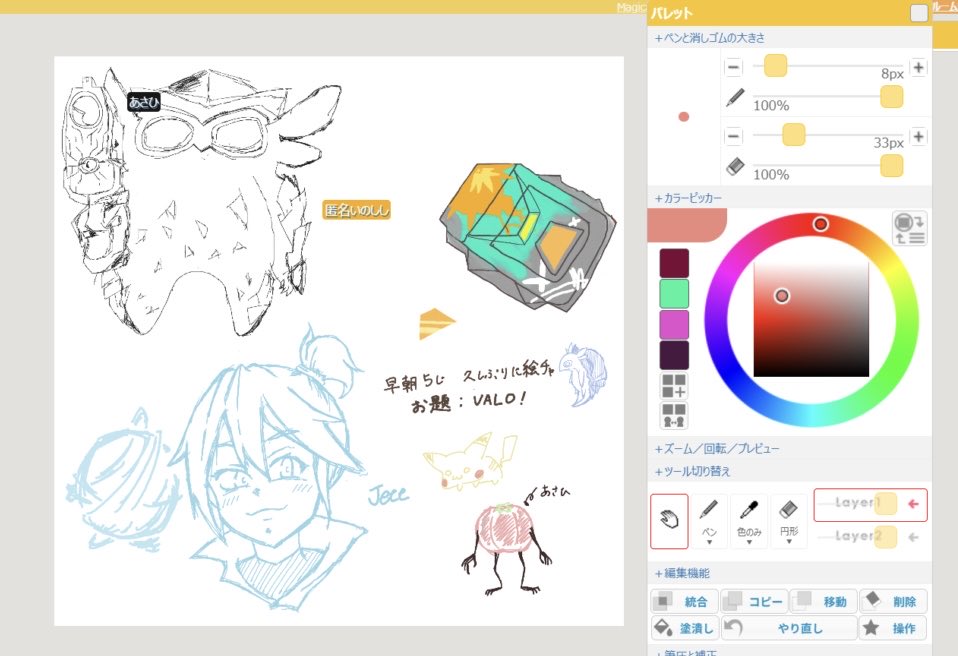The width and height of the screenshot is (958, 656).
Task: Switch color picker display mode icon
Action: click(x=909, y=228)
